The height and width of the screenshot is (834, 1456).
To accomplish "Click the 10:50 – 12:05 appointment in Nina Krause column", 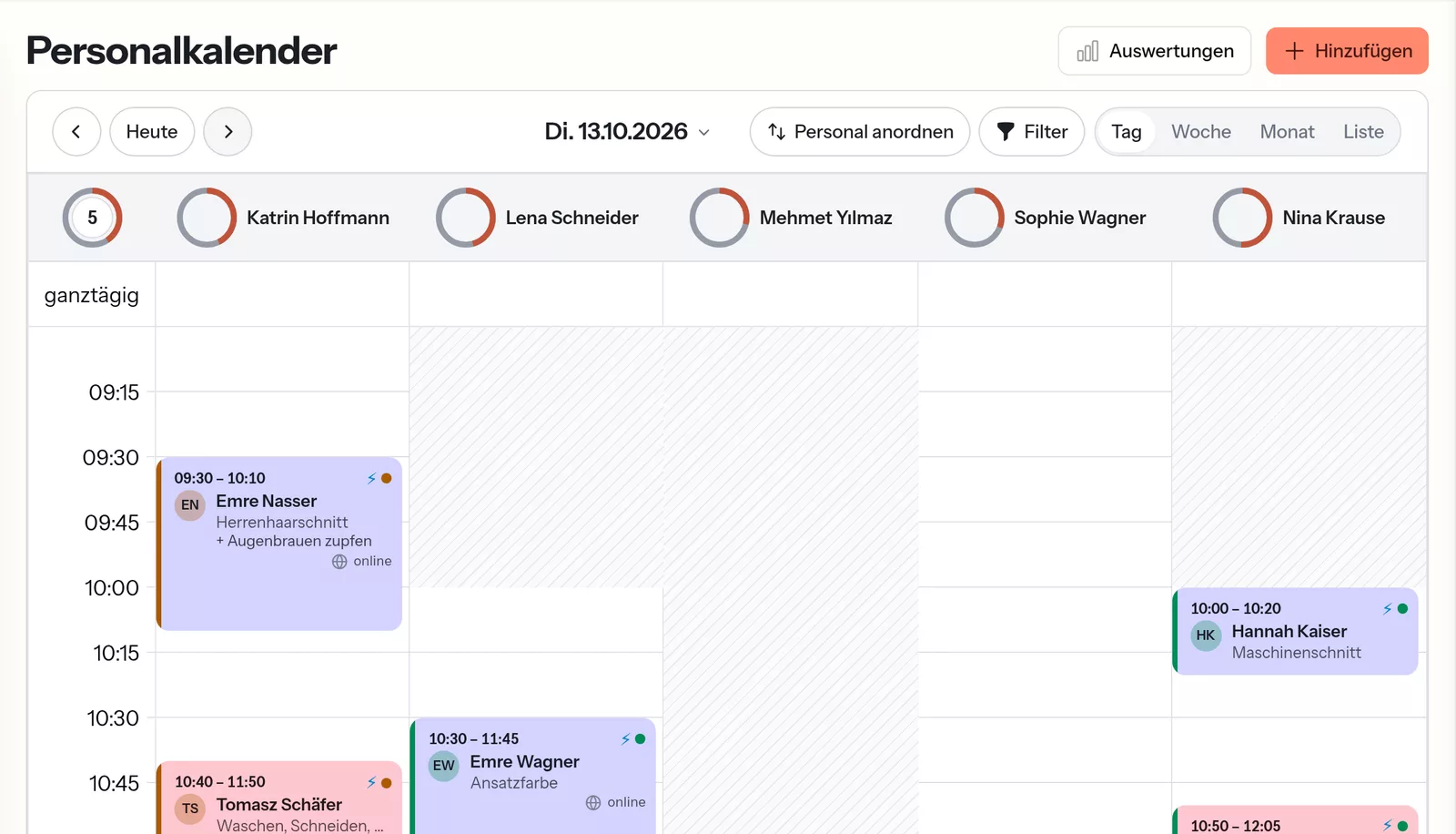I will tap(1295, 819).
